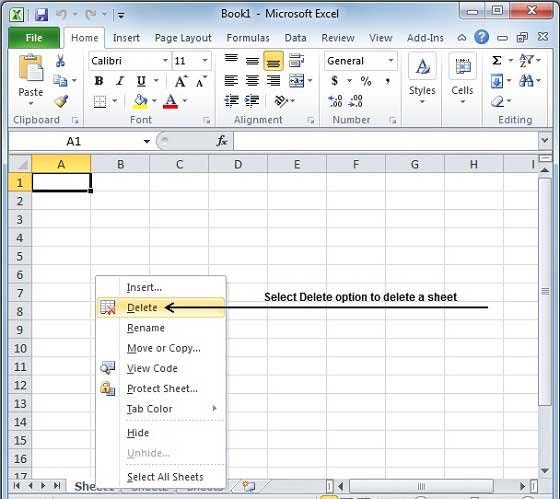This screenshot has height=499, width=560.
Task: Click the column D header
Action: pyautogui.click(x=238, y=164)
